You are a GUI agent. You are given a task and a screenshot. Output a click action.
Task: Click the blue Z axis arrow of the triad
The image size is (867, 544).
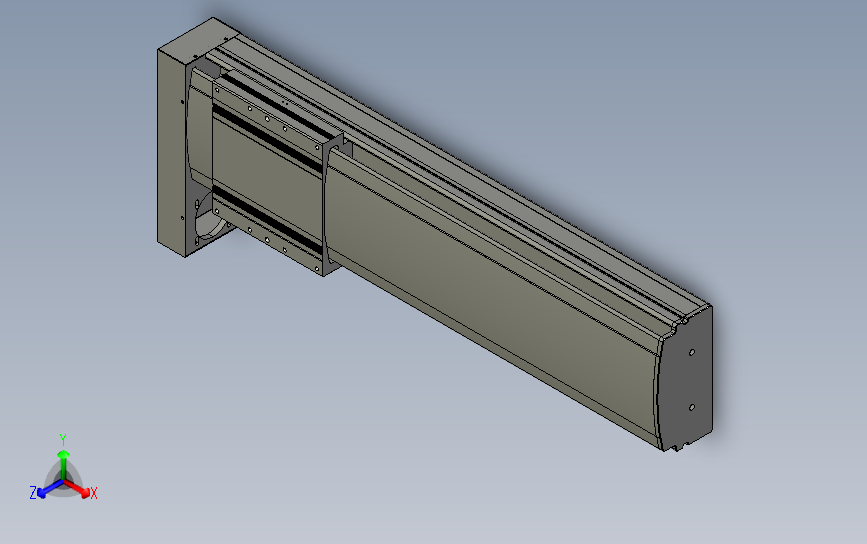coord(50,490)
